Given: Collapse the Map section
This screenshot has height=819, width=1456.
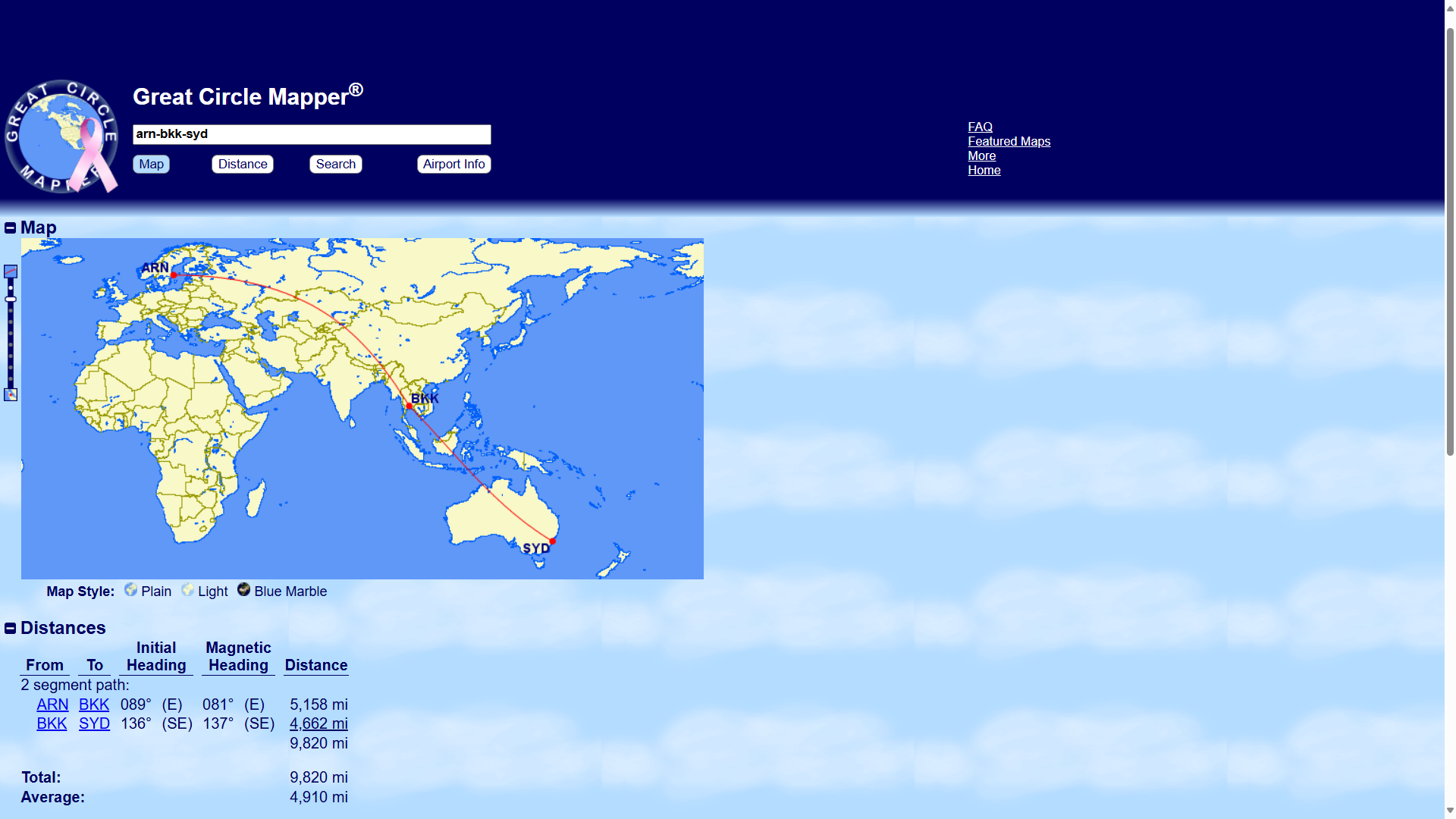Looking at the screenshot, I should click(11, 228).
